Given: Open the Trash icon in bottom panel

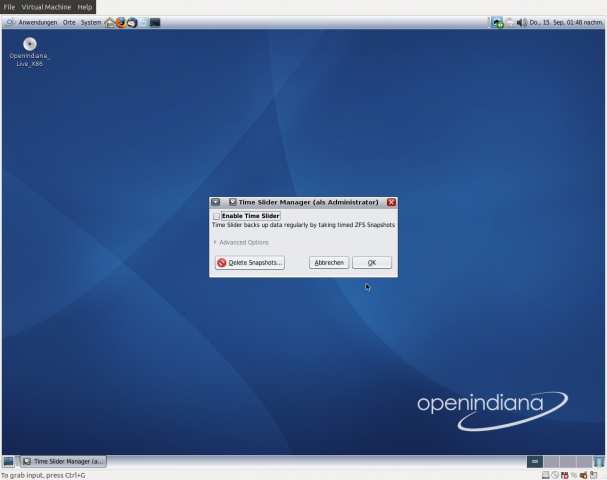Looking at the screenshot, I should (x=598, y=461).
